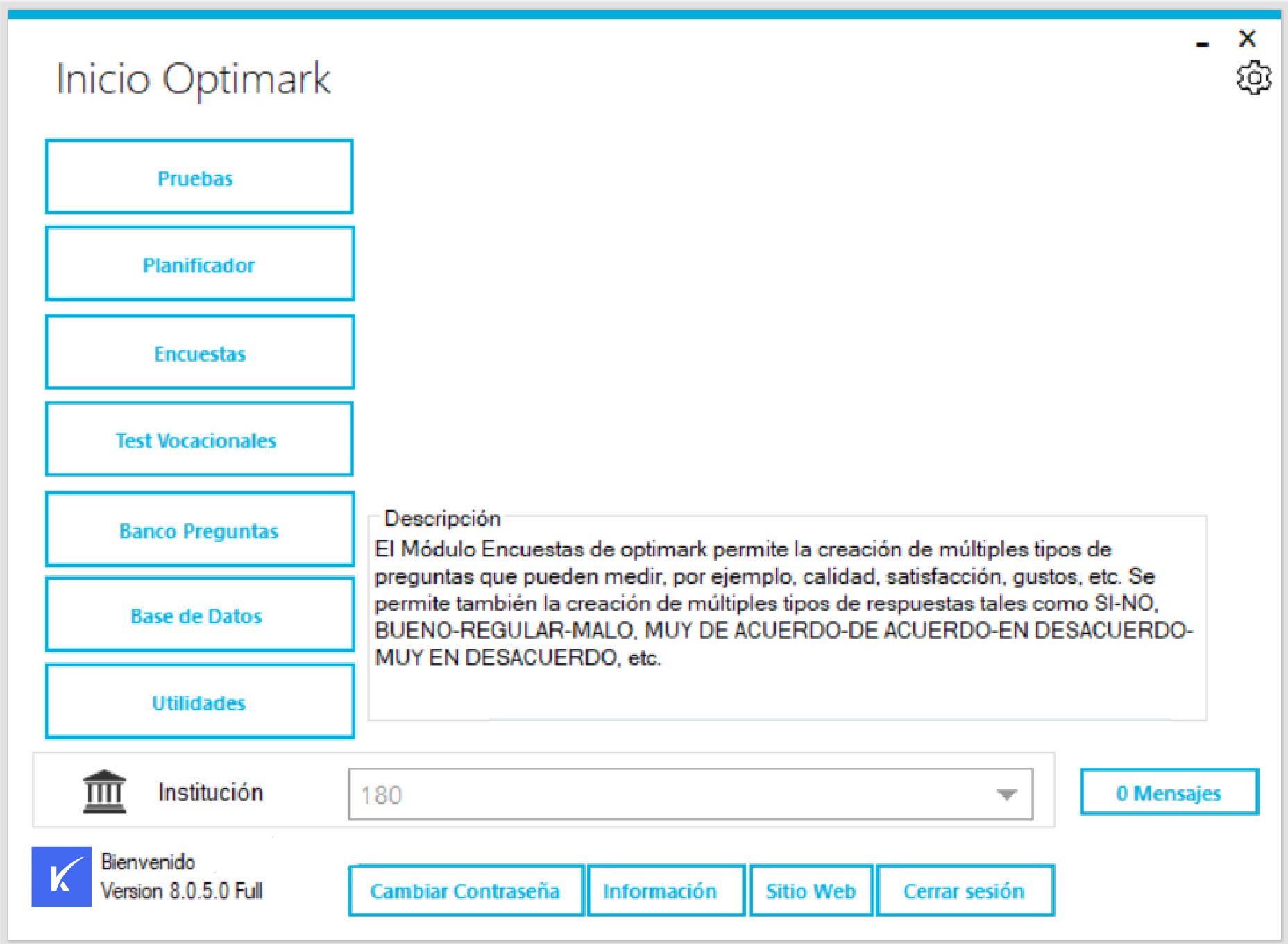Expand the Institución dropdown arrow
The image size is (1288, 944).
[1006, 794]
